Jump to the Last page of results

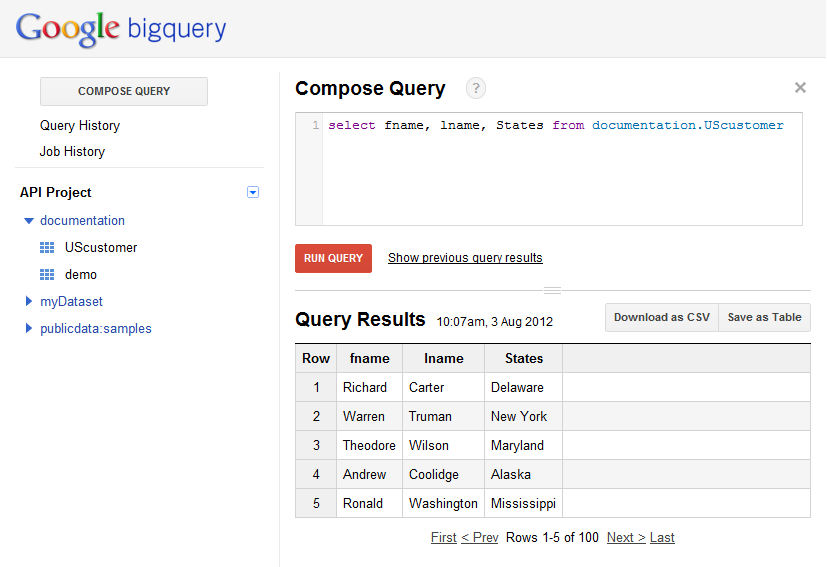pos(662,537)
